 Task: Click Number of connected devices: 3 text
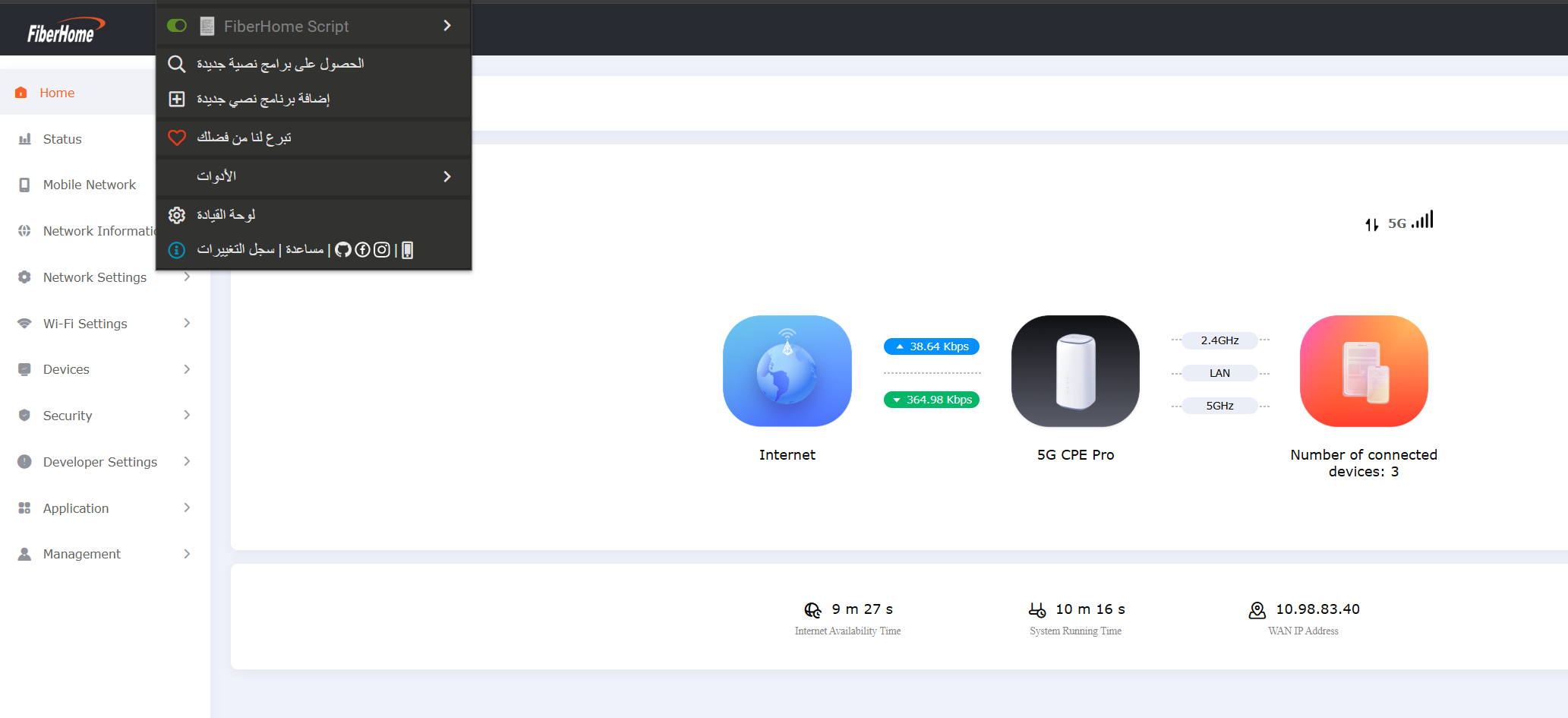point(1364,463)
